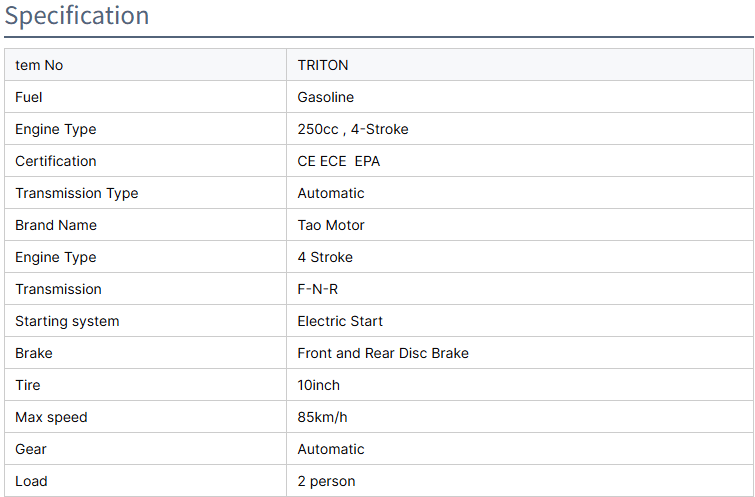Click the 85km/h max speed value
This screenshot has width=755, height=497.
pos(323,417)
